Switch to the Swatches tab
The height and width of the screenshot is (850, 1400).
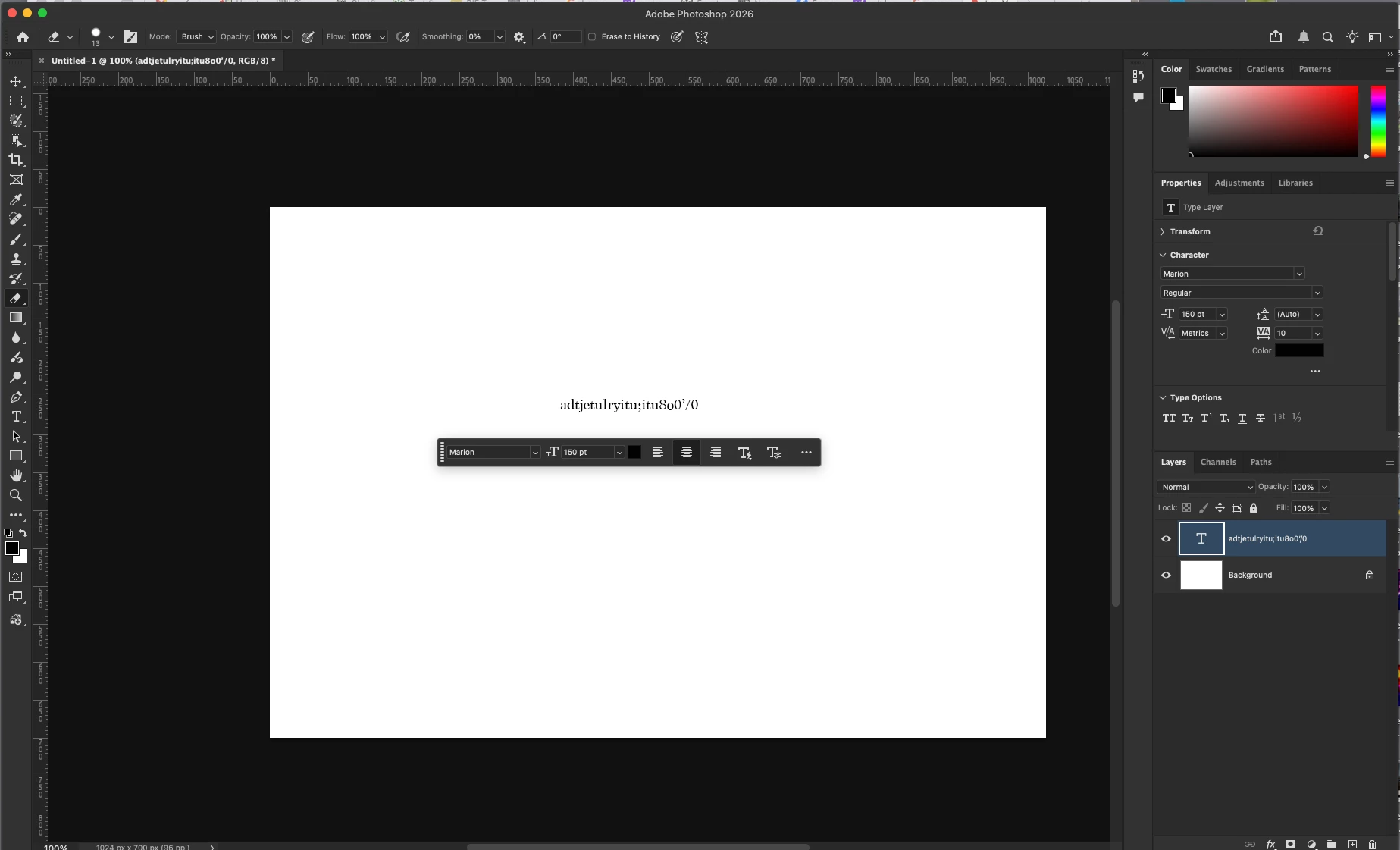(1214, 69)
